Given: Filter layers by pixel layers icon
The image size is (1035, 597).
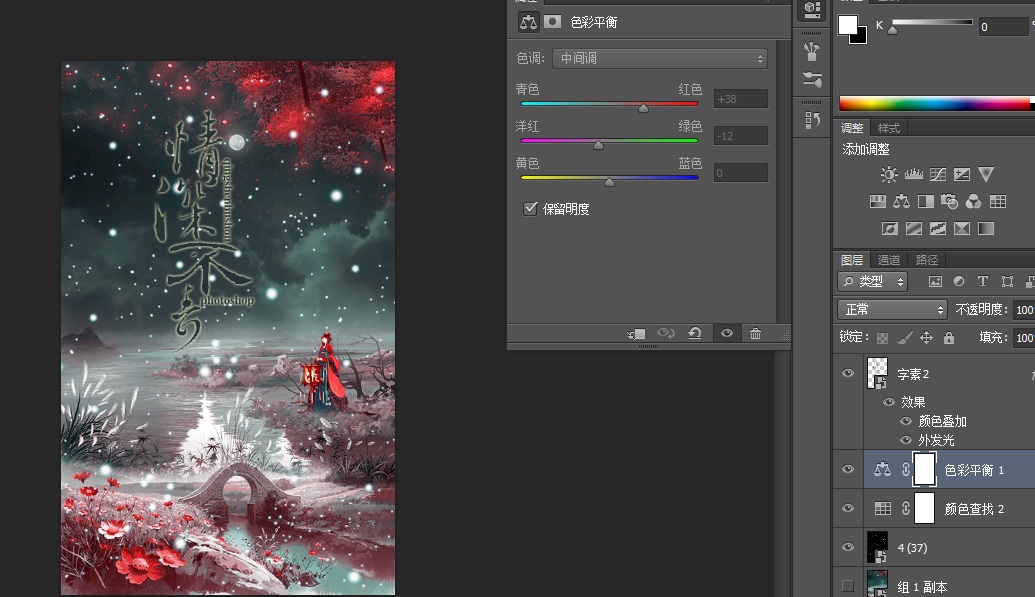Looking at the screenshot, I should (x=935, y=281).
